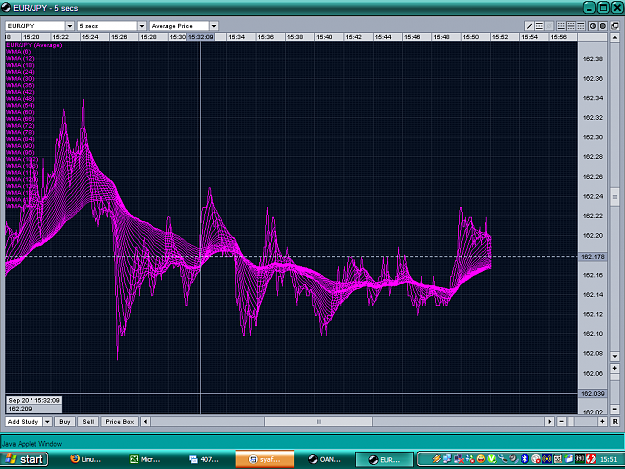Click the Add Study field
This screenshot has height=469, width=625.
pos(24,422)
